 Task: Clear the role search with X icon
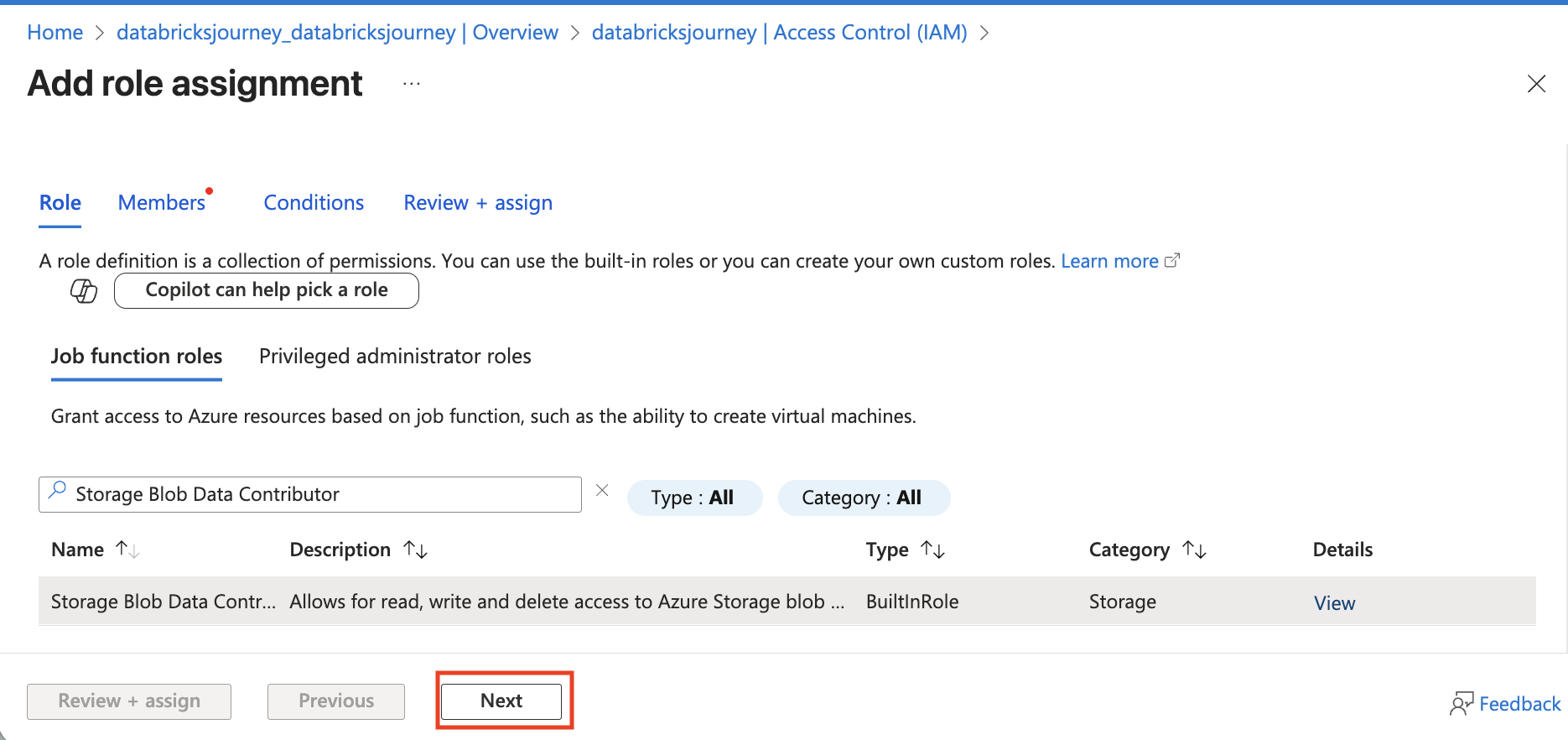coord(602,491)
